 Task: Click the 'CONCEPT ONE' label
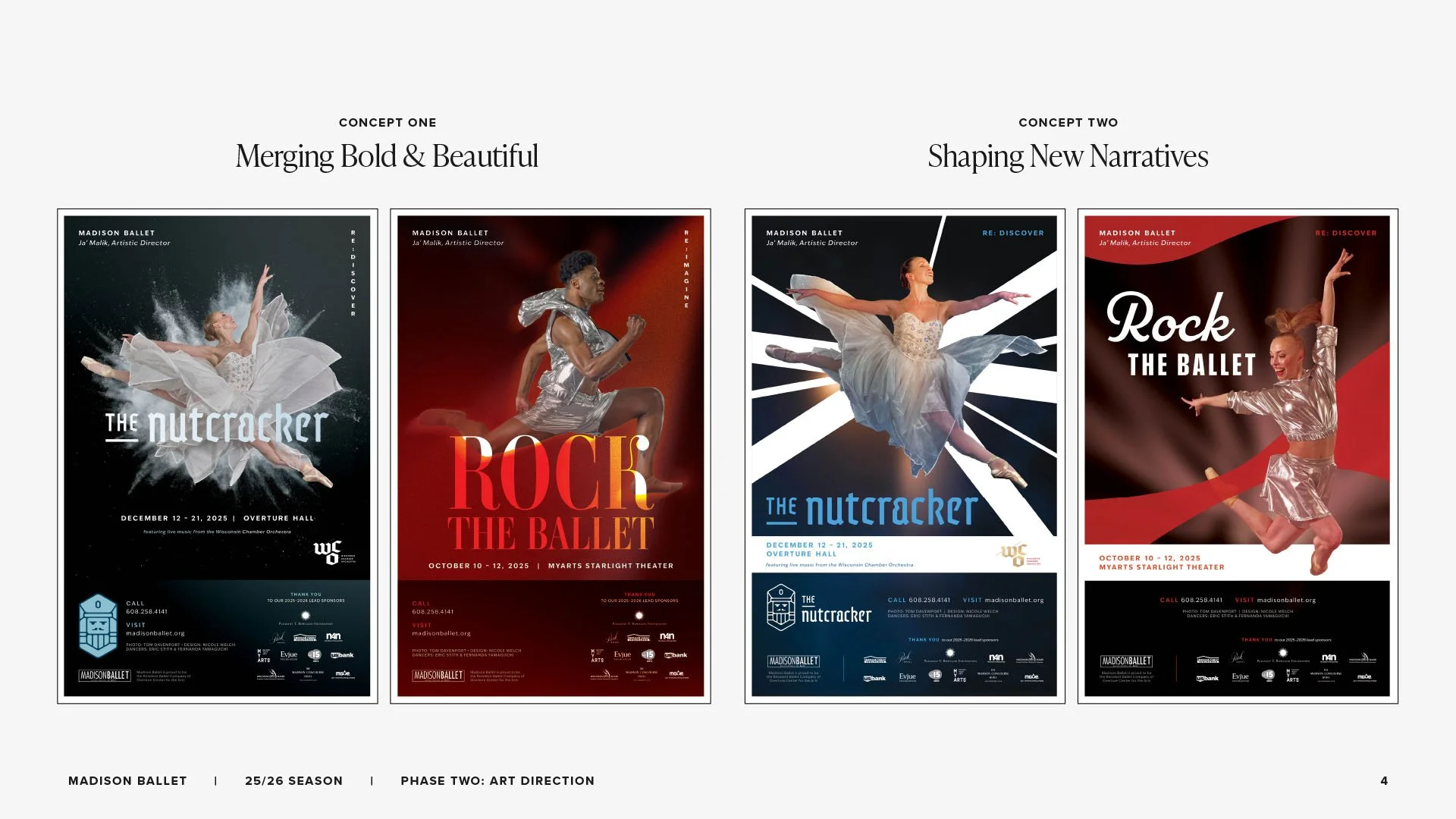click(x=388, y=123)
